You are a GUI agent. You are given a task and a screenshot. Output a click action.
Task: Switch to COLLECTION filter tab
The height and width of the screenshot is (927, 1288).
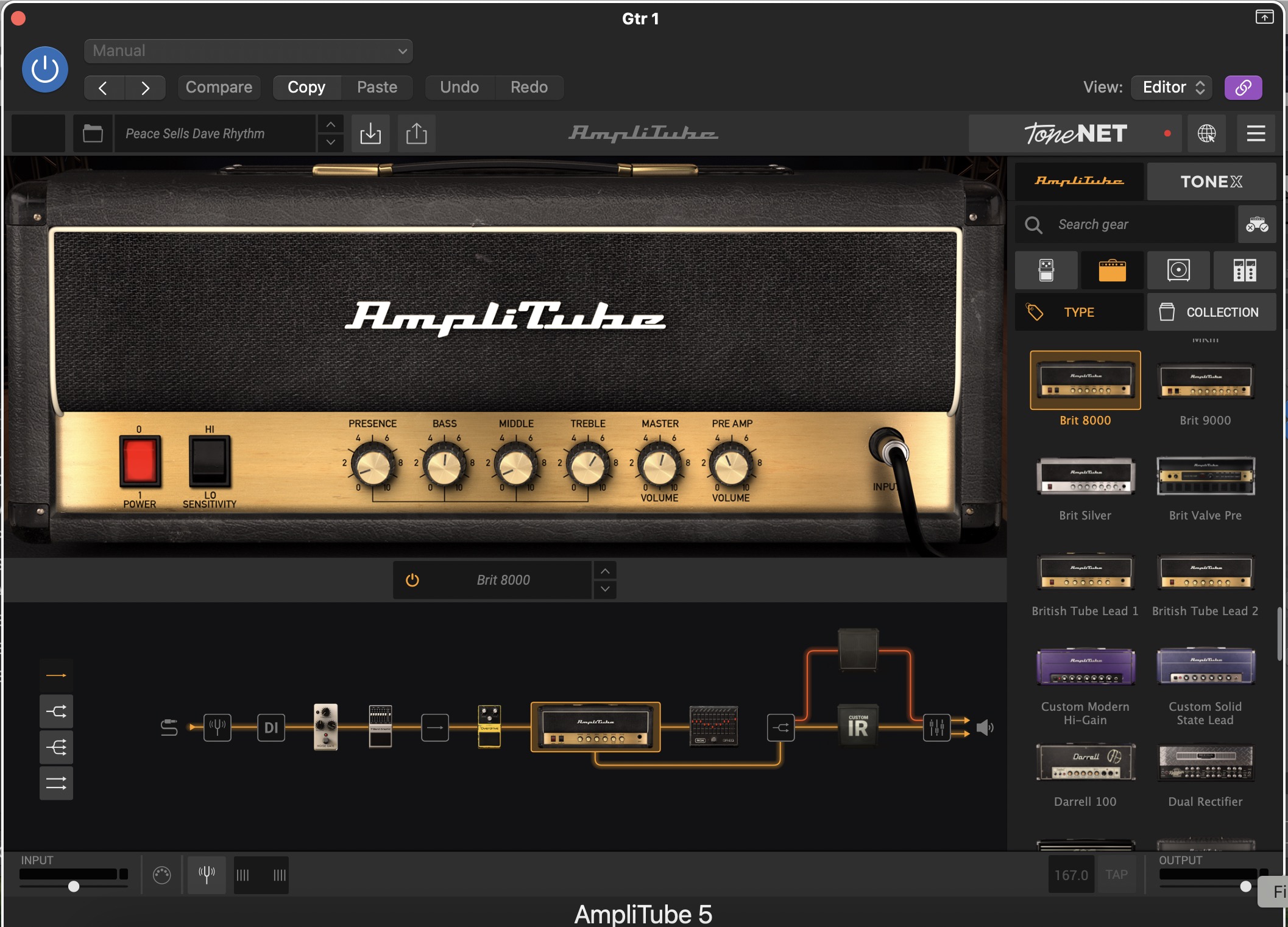pos(1211,312)
